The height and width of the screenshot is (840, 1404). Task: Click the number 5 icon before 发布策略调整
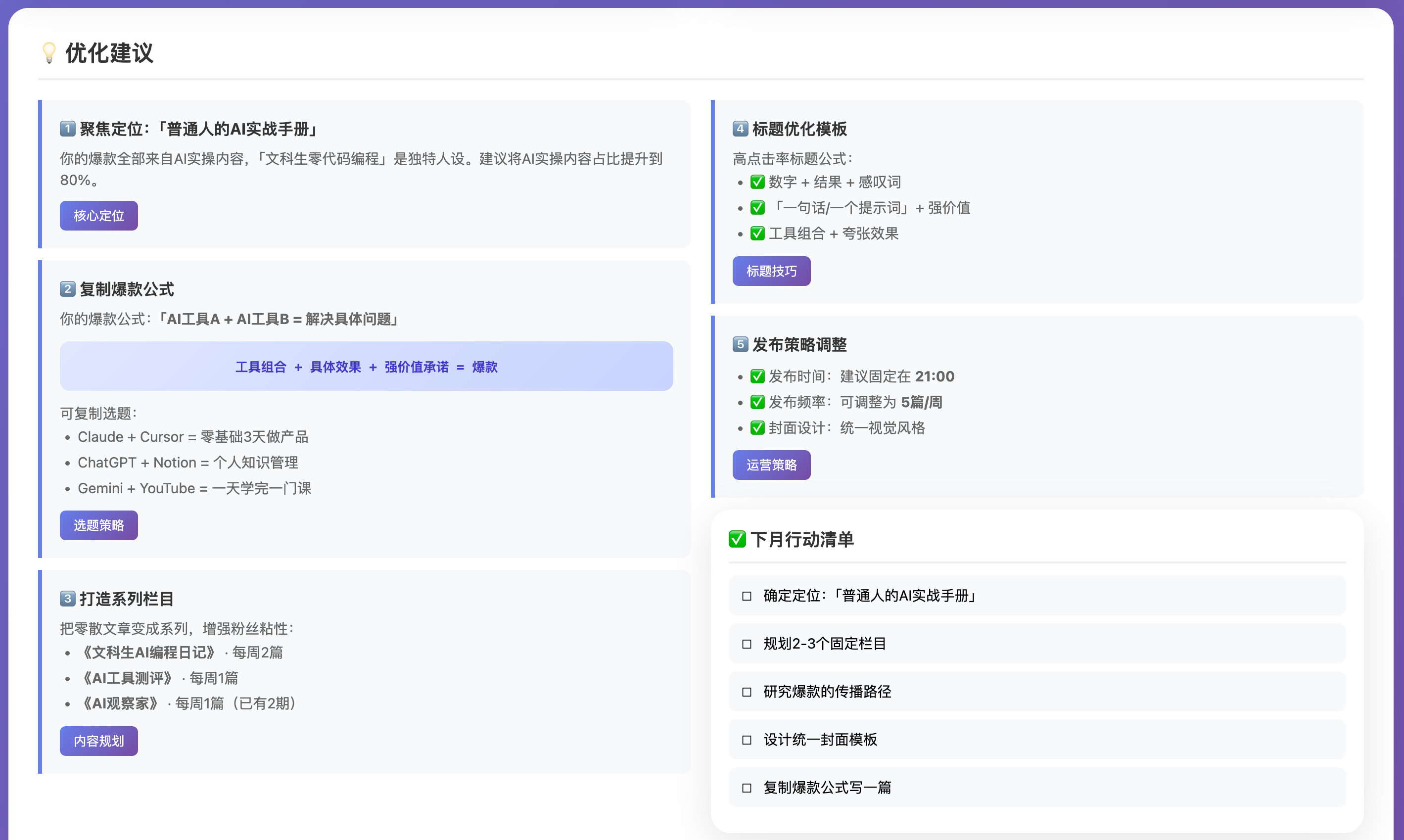740,344
